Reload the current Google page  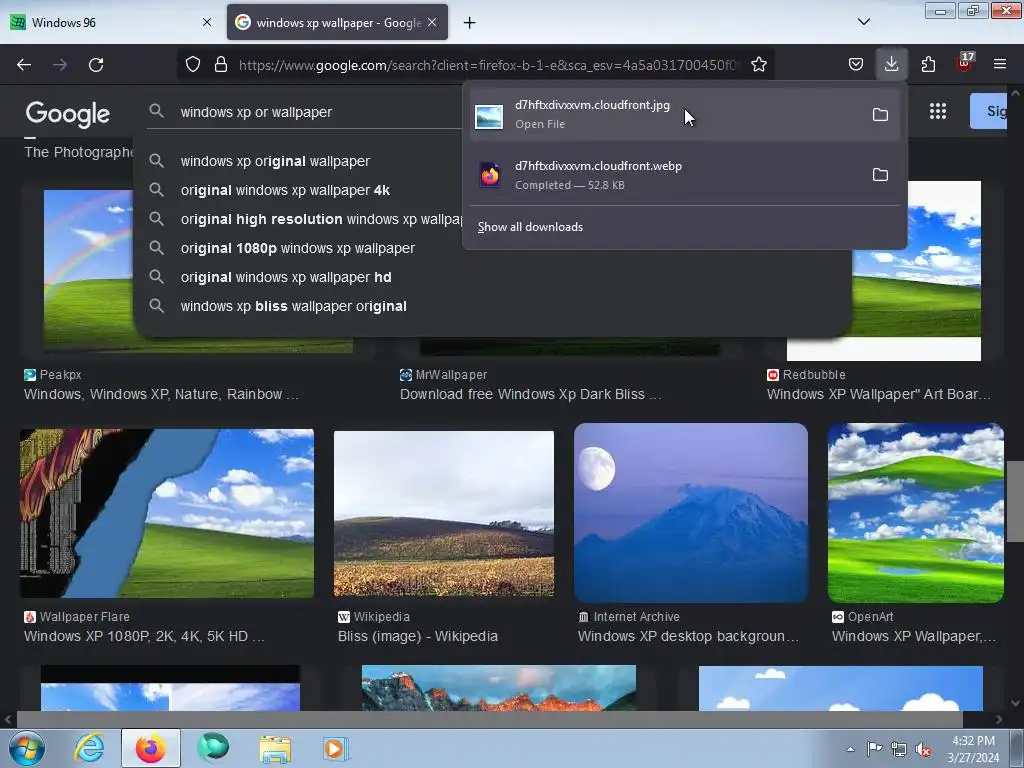click(x=96, y=65)
